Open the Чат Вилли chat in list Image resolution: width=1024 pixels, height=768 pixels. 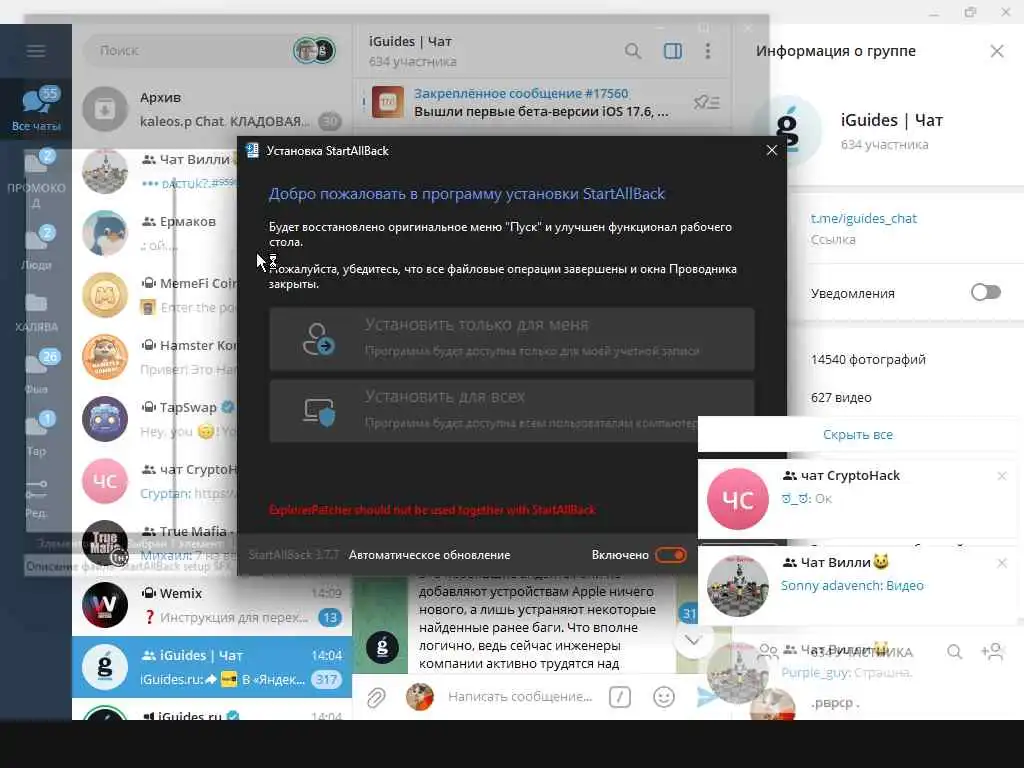coord(157,171)
